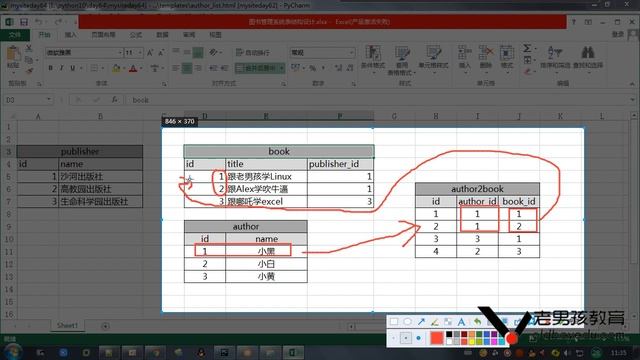The height and width of the screenshot is (360, 640).
Task: Click the Windows Start button
Action: click(x=13, y=352)
